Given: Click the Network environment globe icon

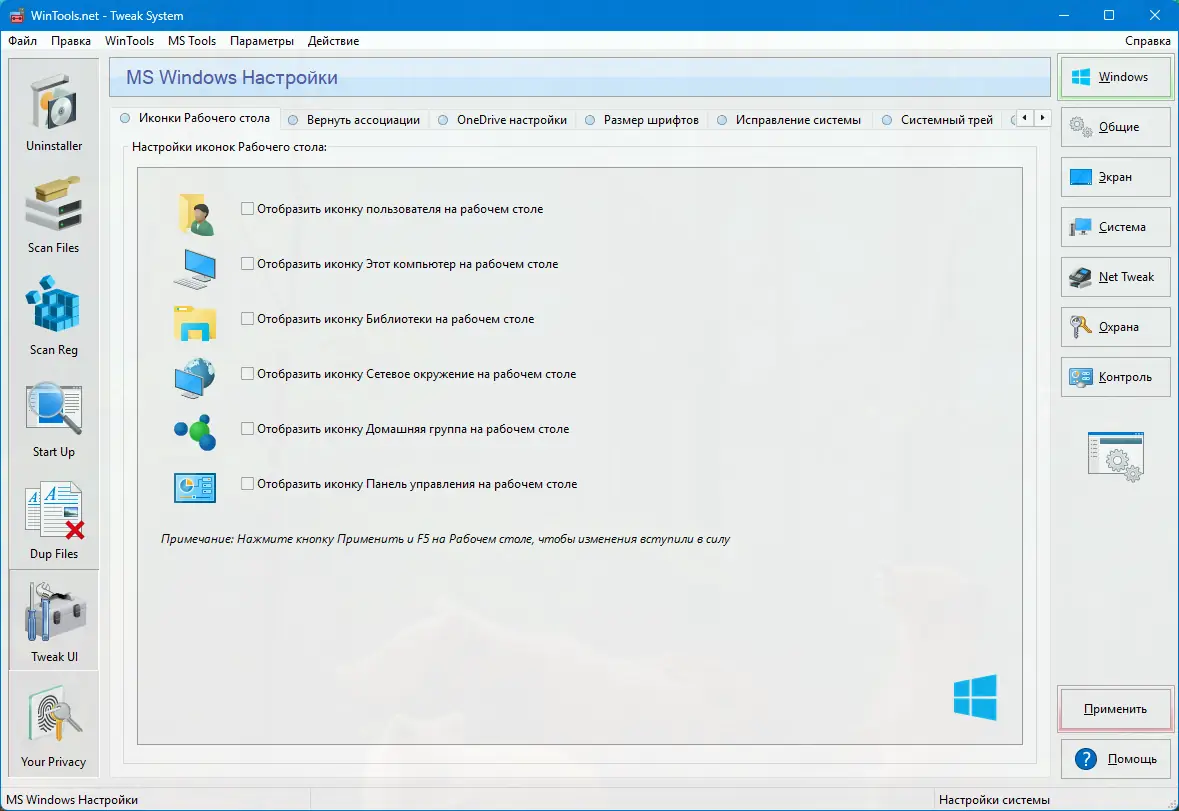Looking at the screenshot, I should tap(195, 377).
